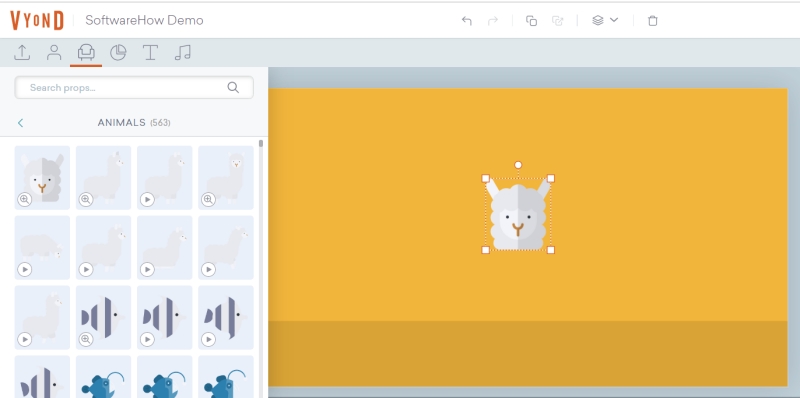800x398 pixels.
Task: Click the props list scrollbar
Action: 261,143
